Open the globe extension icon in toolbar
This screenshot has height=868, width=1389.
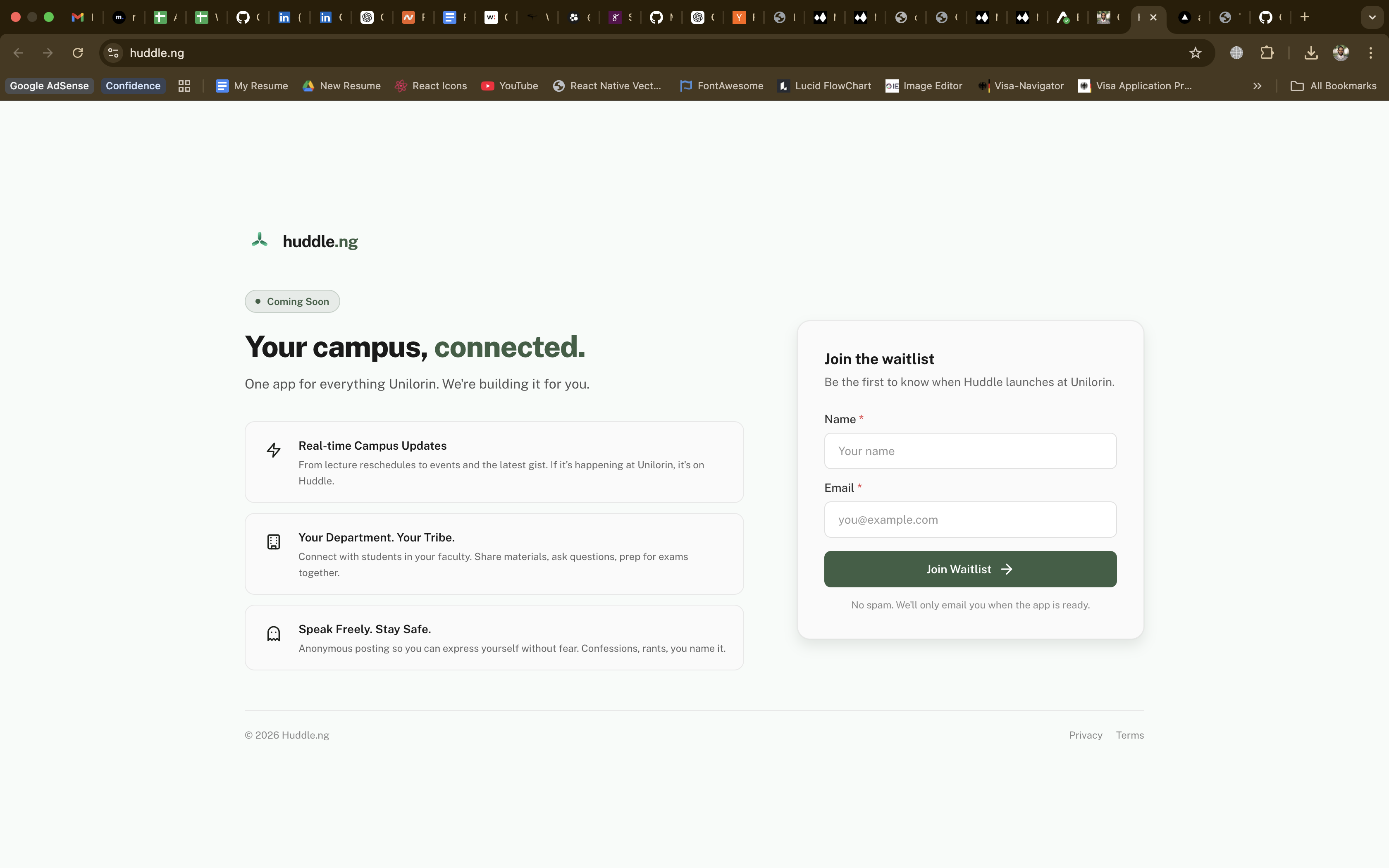click(1236, 53)
